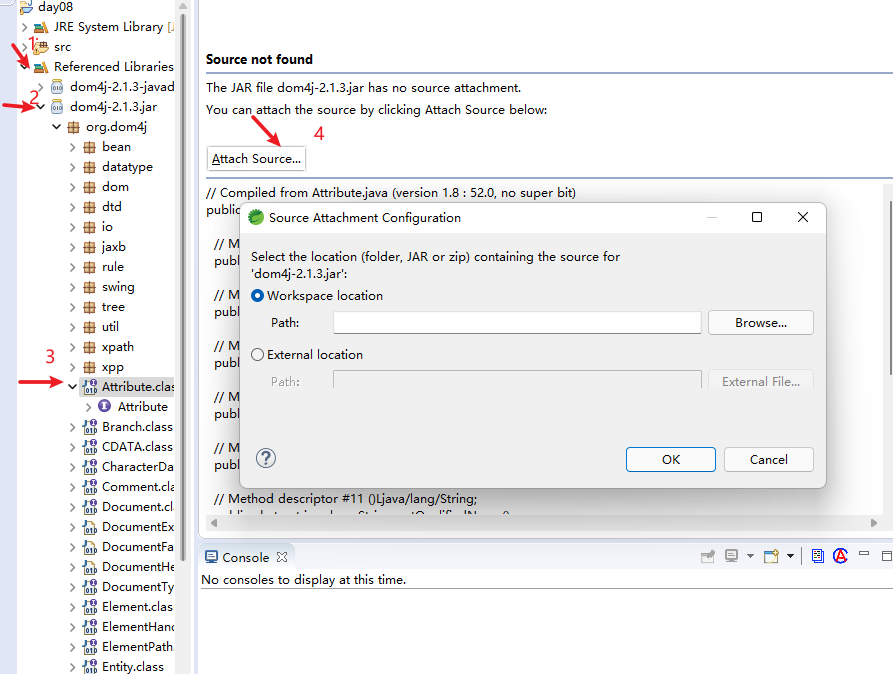Click the editor horizontal scrollbar left arrow
Viewport: 893px width, 674px height.
(214, 522)
